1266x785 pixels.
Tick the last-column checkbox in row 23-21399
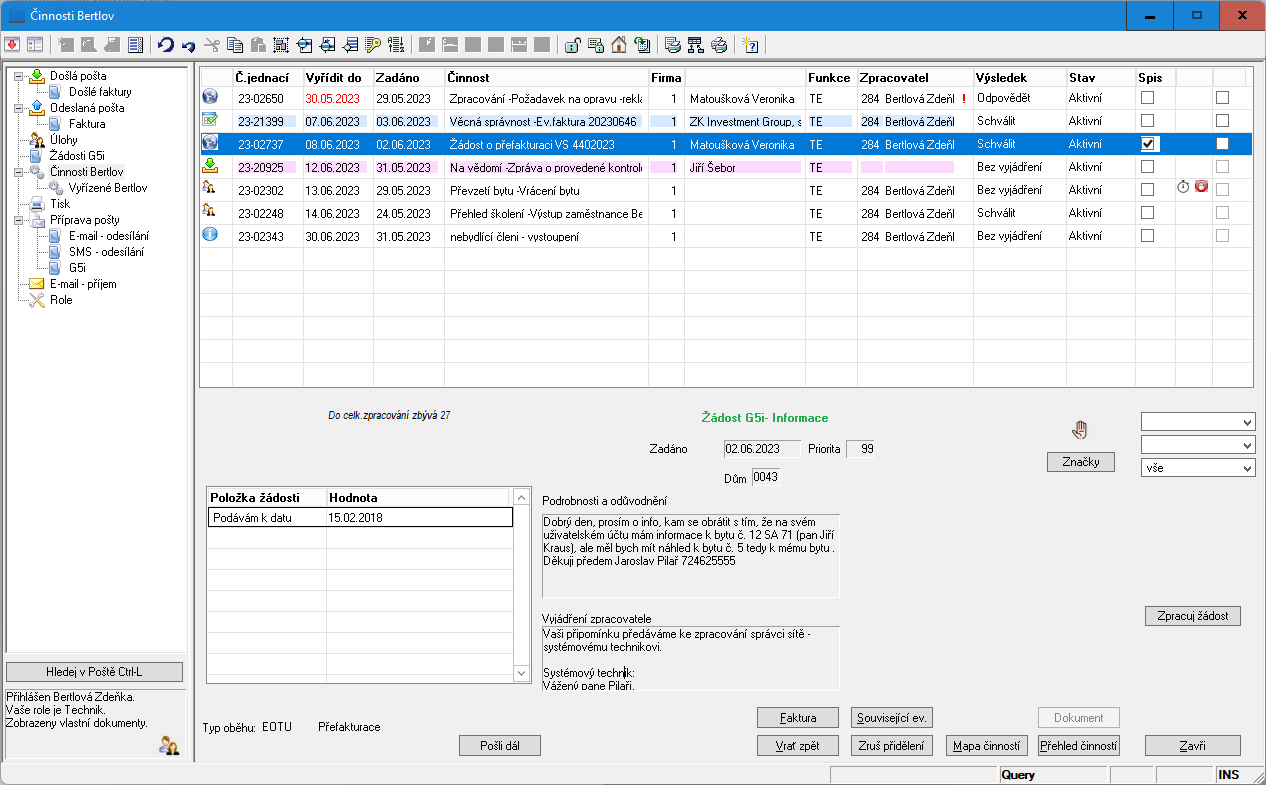point(1222,121)
